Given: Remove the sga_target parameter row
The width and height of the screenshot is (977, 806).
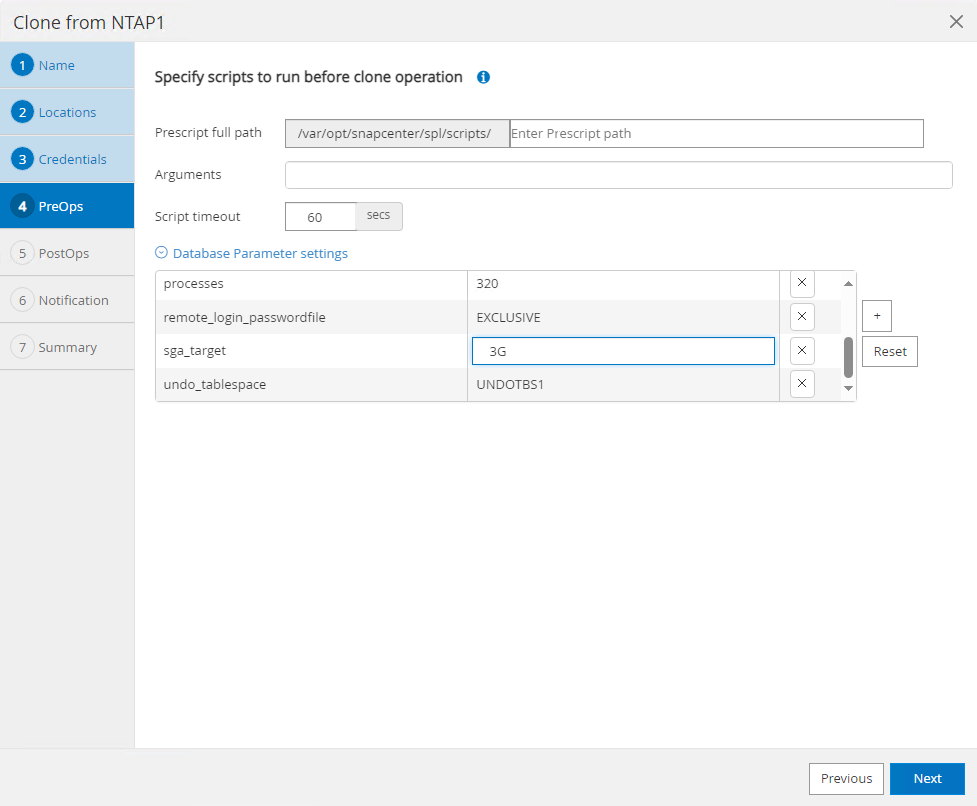Looking at the screenshot, I should click(x=802, y=351).
